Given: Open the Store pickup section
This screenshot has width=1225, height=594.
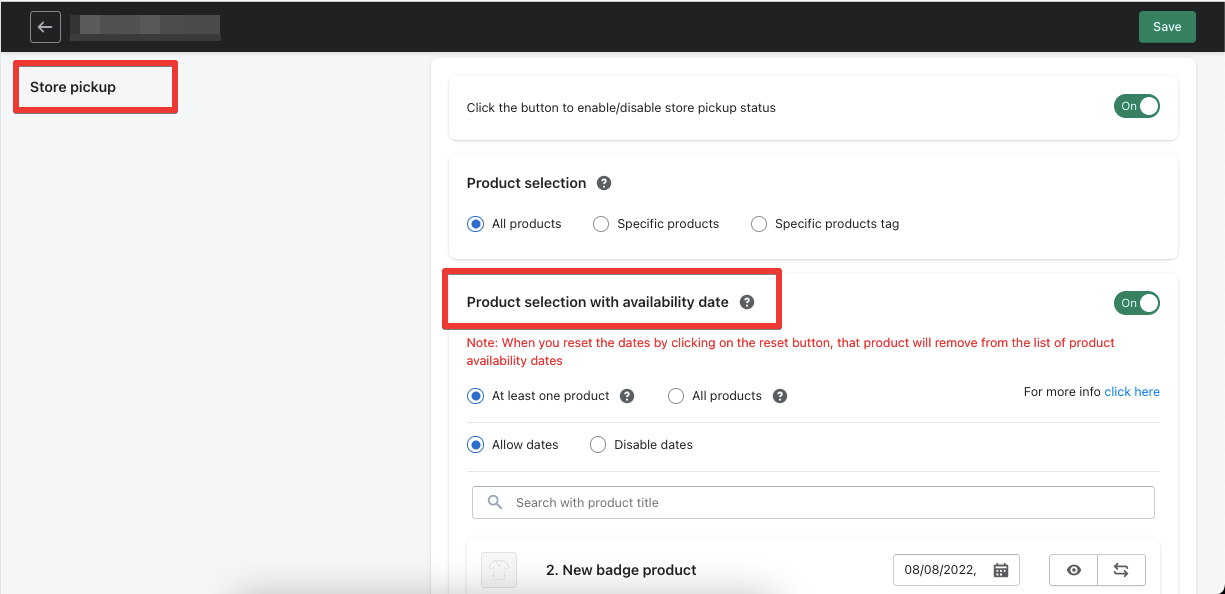Looking at the screenshot, I should coord(73,87).
